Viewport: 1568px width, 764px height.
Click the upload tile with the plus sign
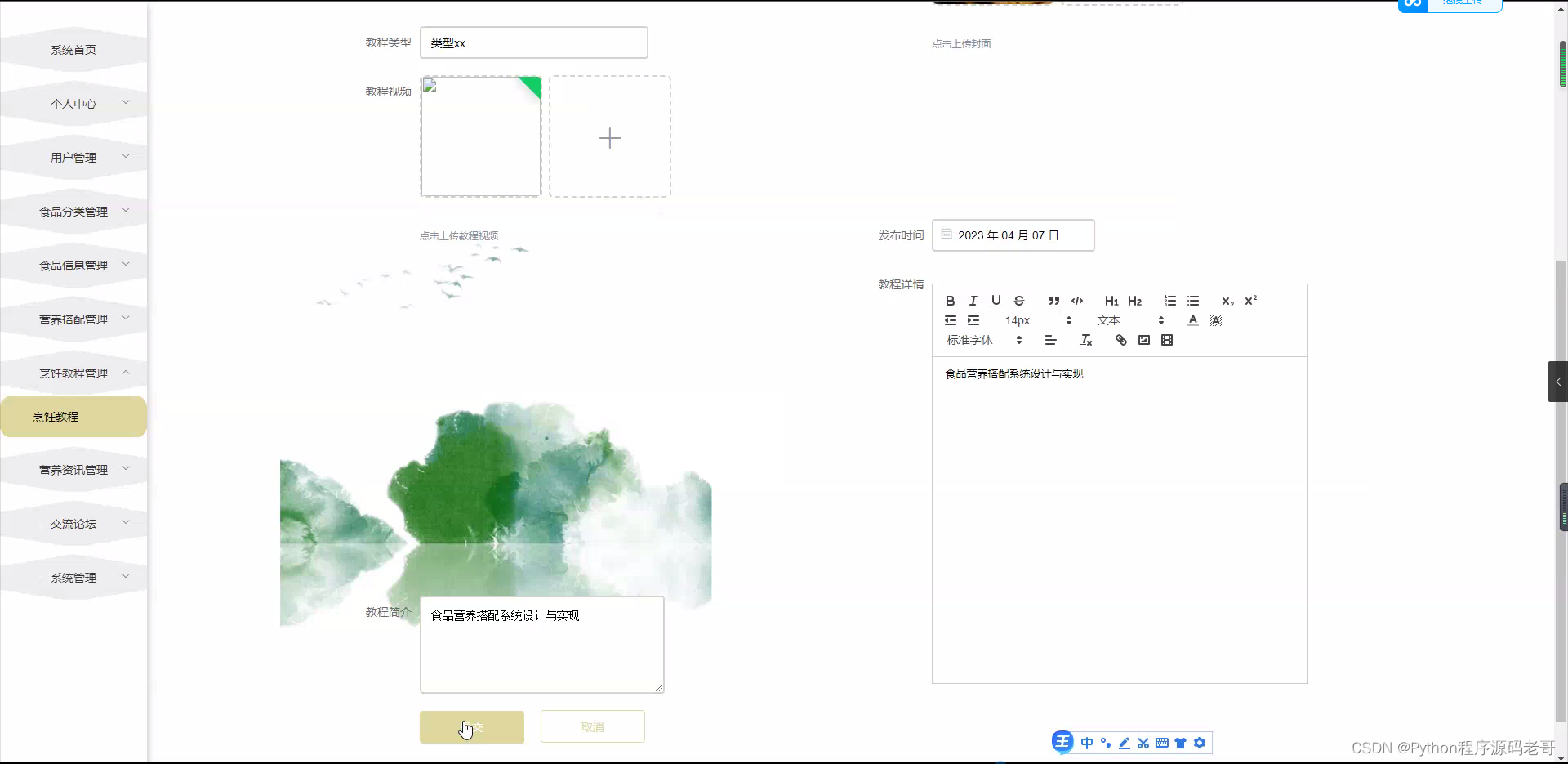point(610,136)
